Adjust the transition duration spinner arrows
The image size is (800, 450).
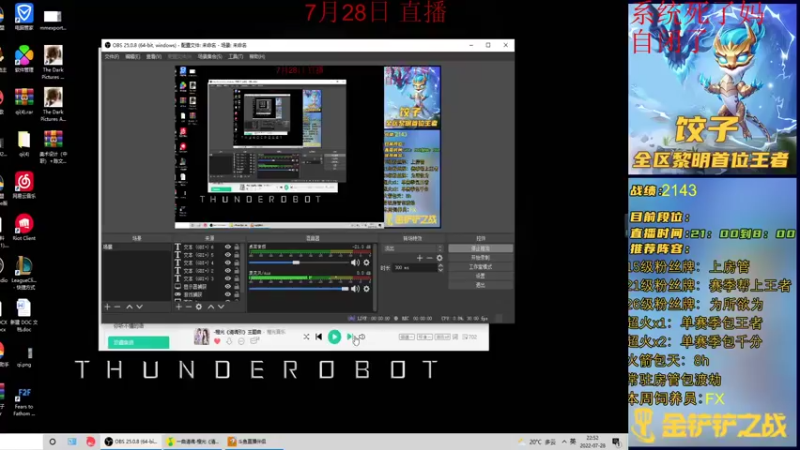440,267
